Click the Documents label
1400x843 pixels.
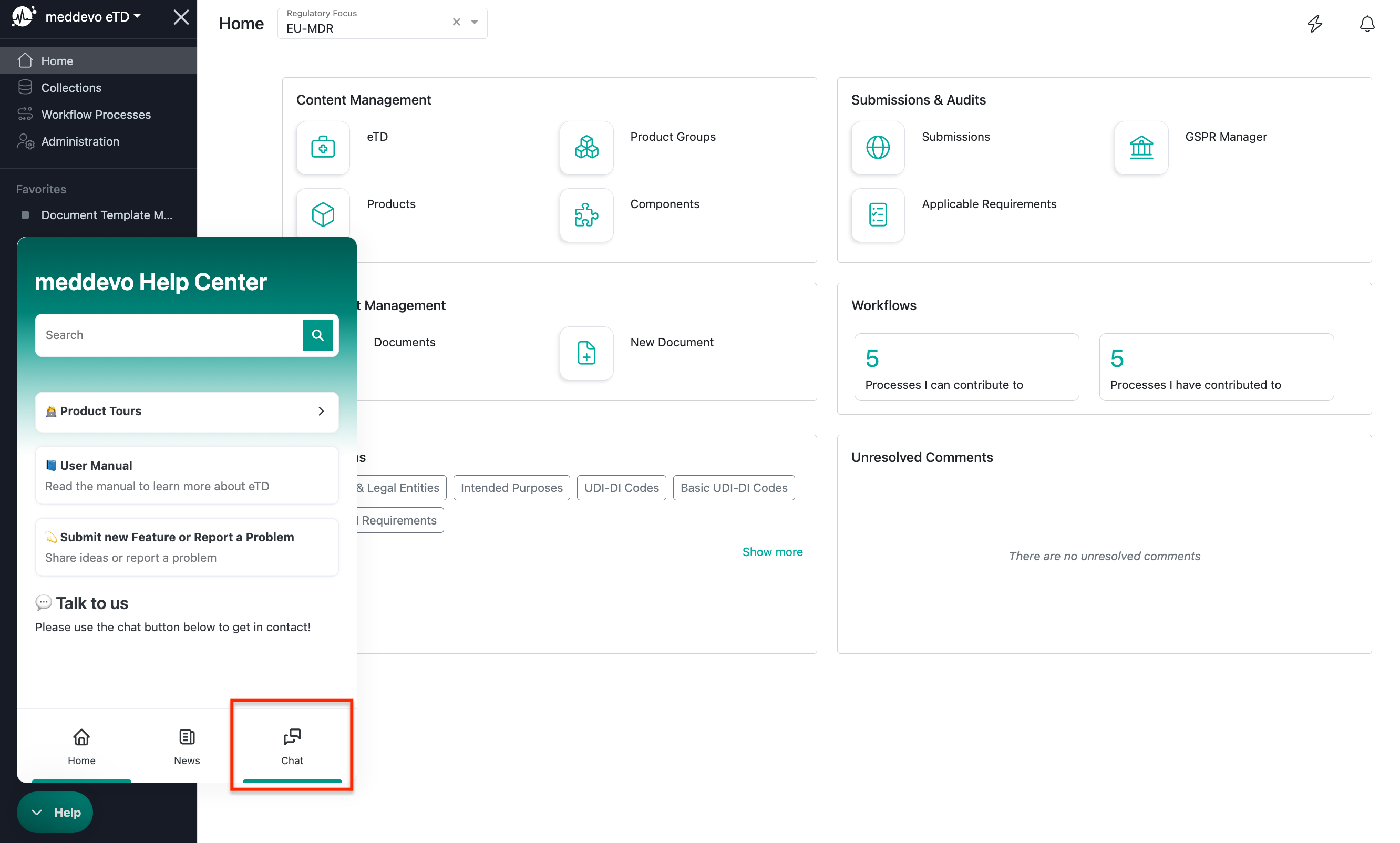(404, 342)
